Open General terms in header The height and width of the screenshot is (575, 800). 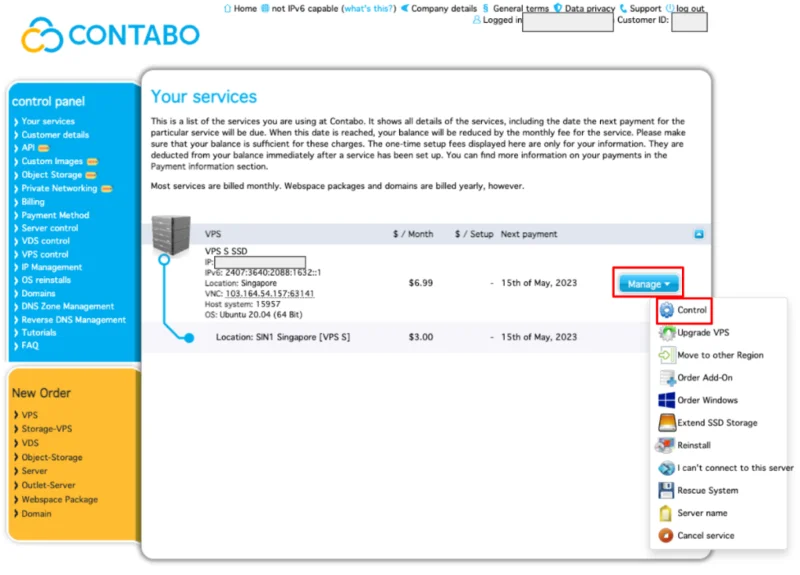point(521,8)
